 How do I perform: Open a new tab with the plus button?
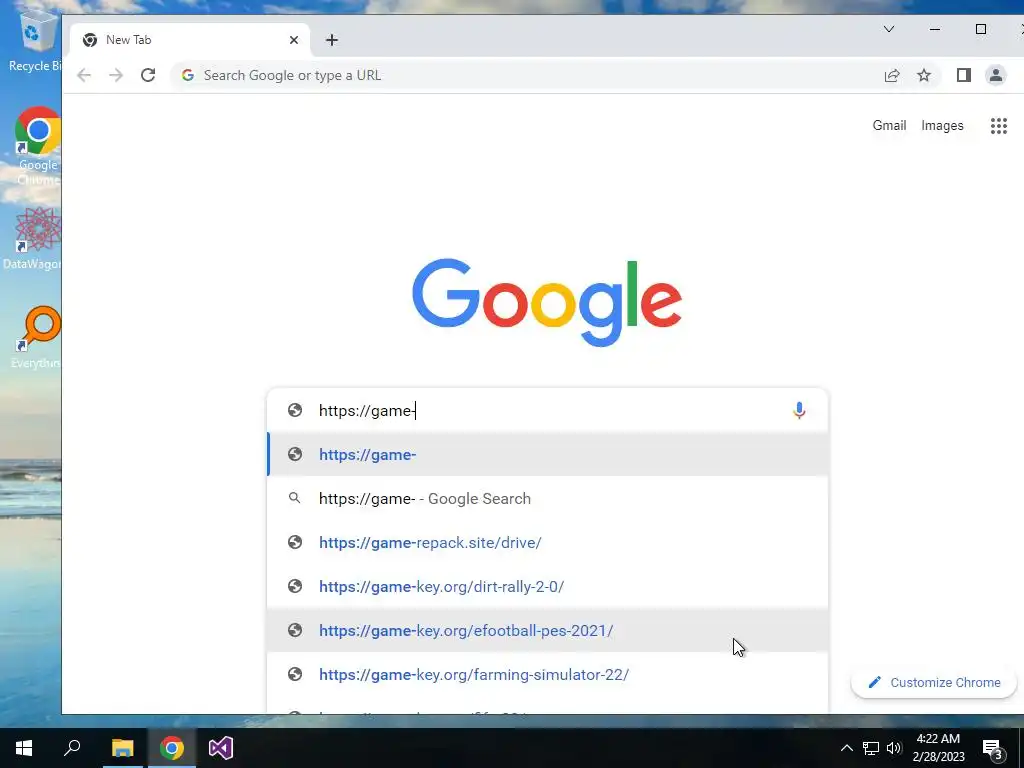point(332,40)
